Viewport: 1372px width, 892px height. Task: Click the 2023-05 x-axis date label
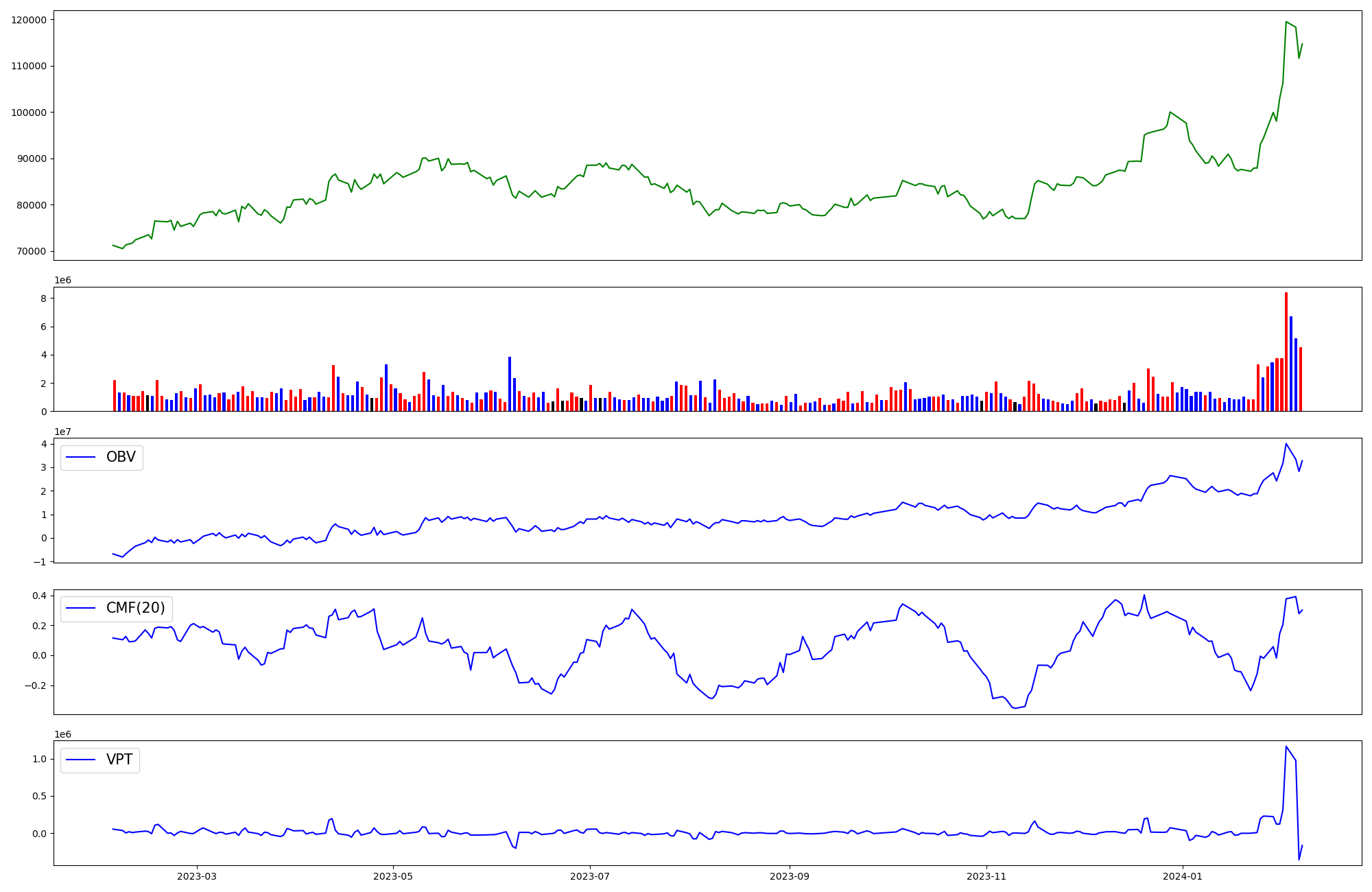(393, 876)
